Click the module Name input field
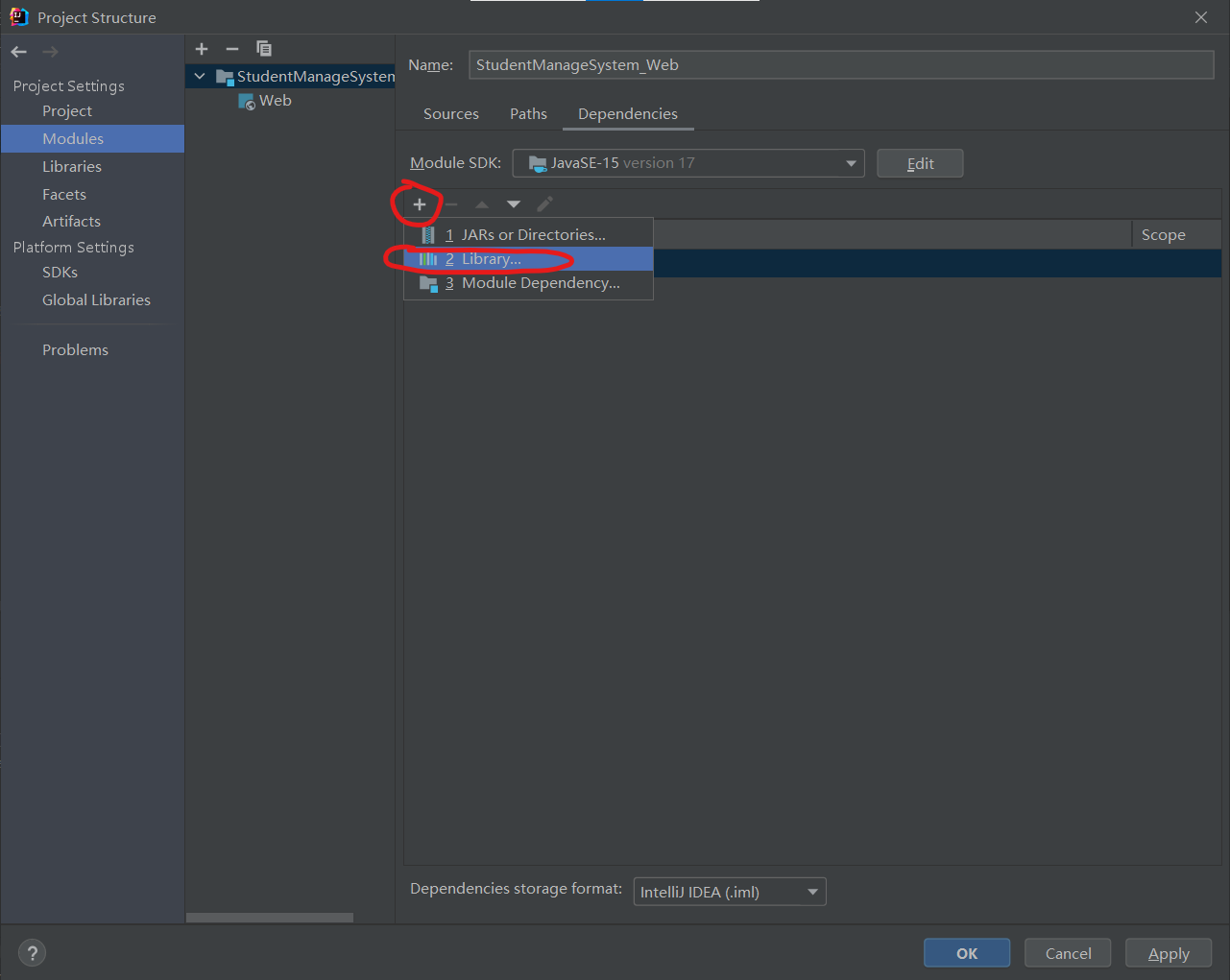Viewport: 1230px width, 980px height. (841, 65)
